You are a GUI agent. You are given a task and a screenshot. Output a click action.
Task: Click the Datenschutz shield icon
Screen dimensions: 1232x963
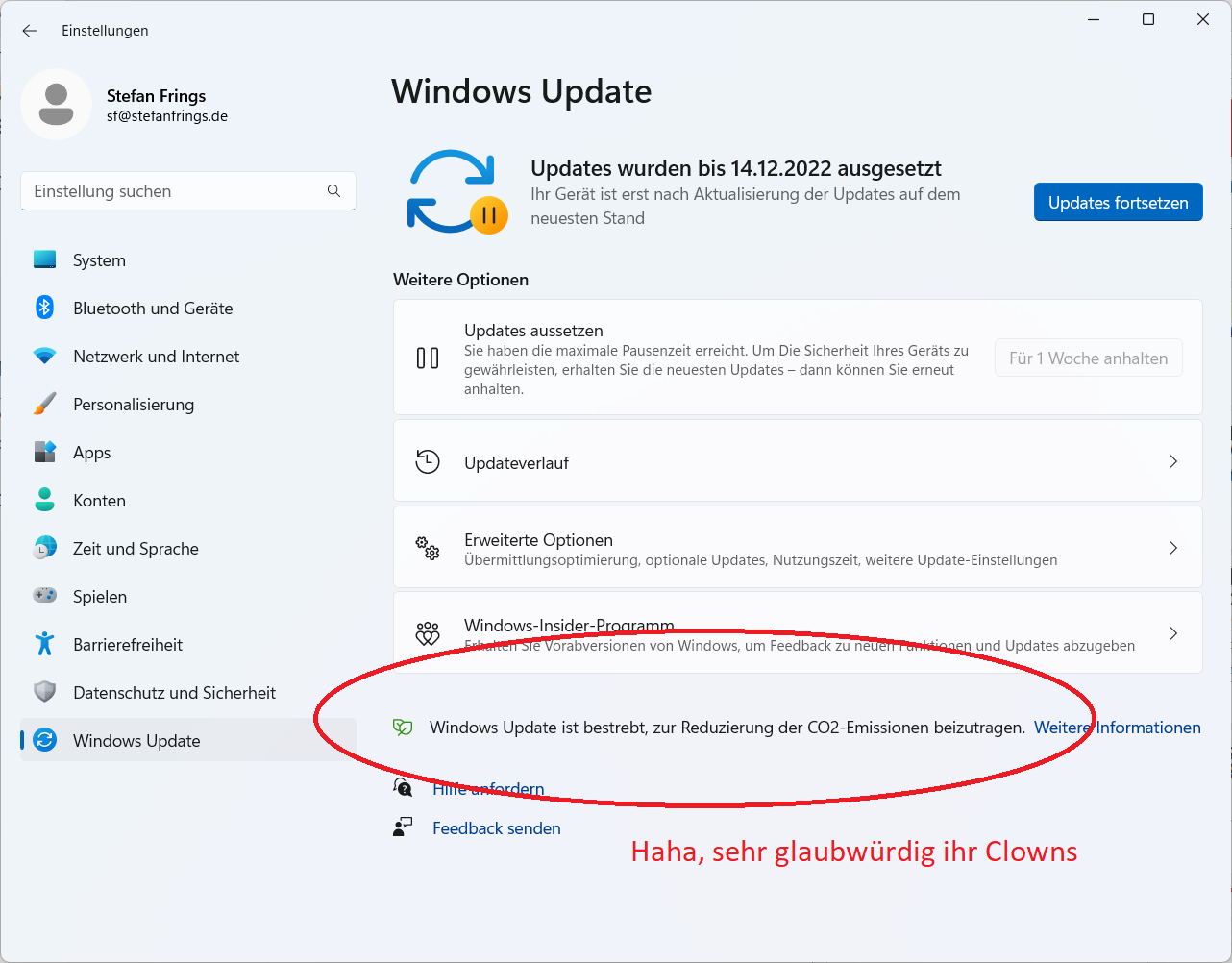tap(45, 692)
